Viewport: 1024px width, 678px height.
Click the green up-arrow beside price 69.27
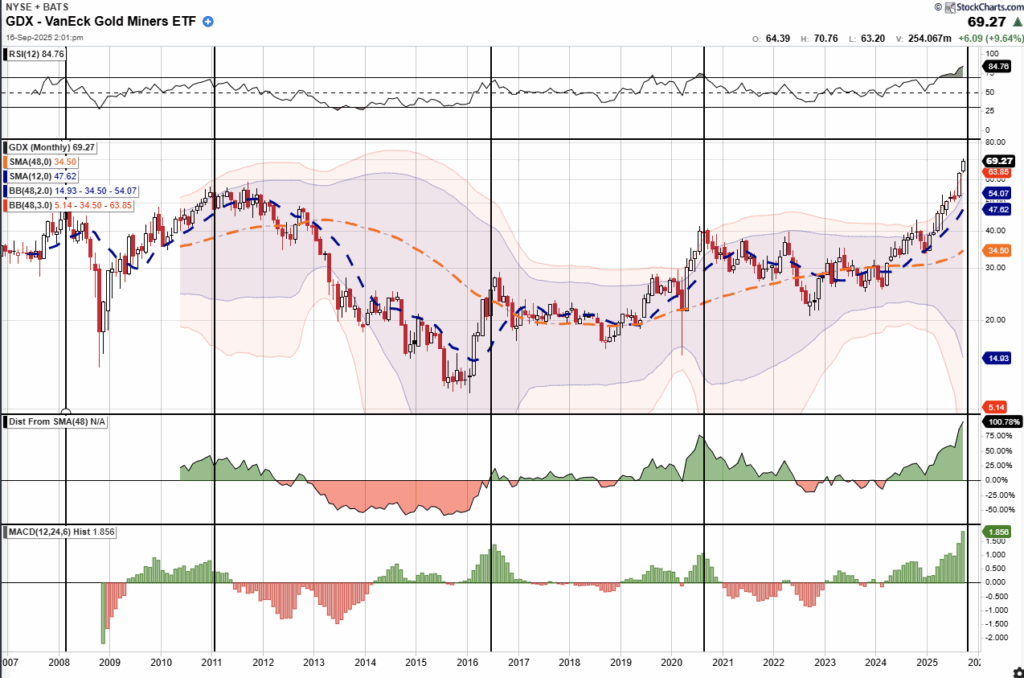[x=1014, y=19]
